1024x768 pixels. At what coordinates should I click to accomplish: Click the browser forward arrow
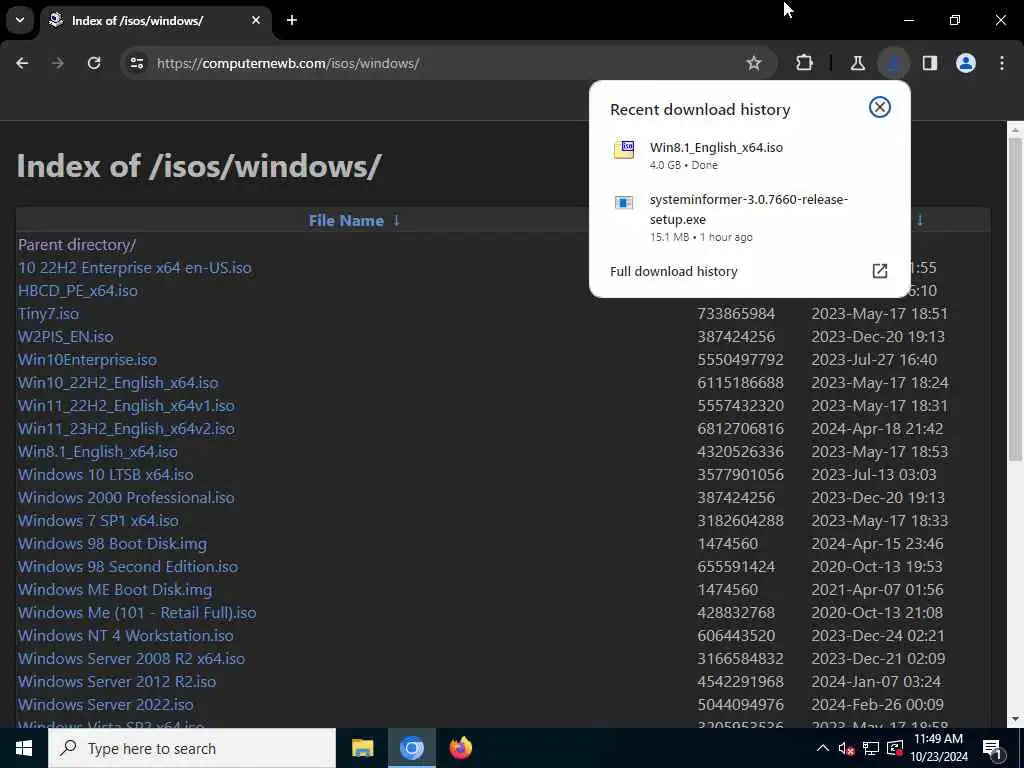[57, 63]
